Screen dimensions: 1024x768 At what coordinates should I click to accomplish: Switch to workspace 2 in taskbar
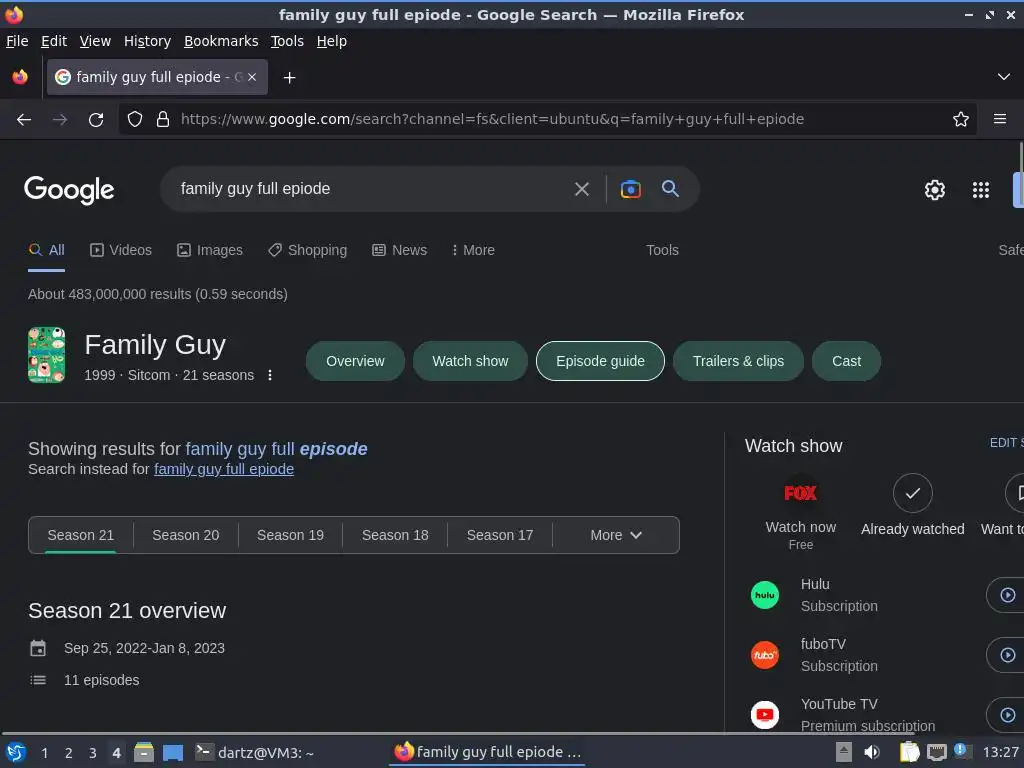[69, 753]
